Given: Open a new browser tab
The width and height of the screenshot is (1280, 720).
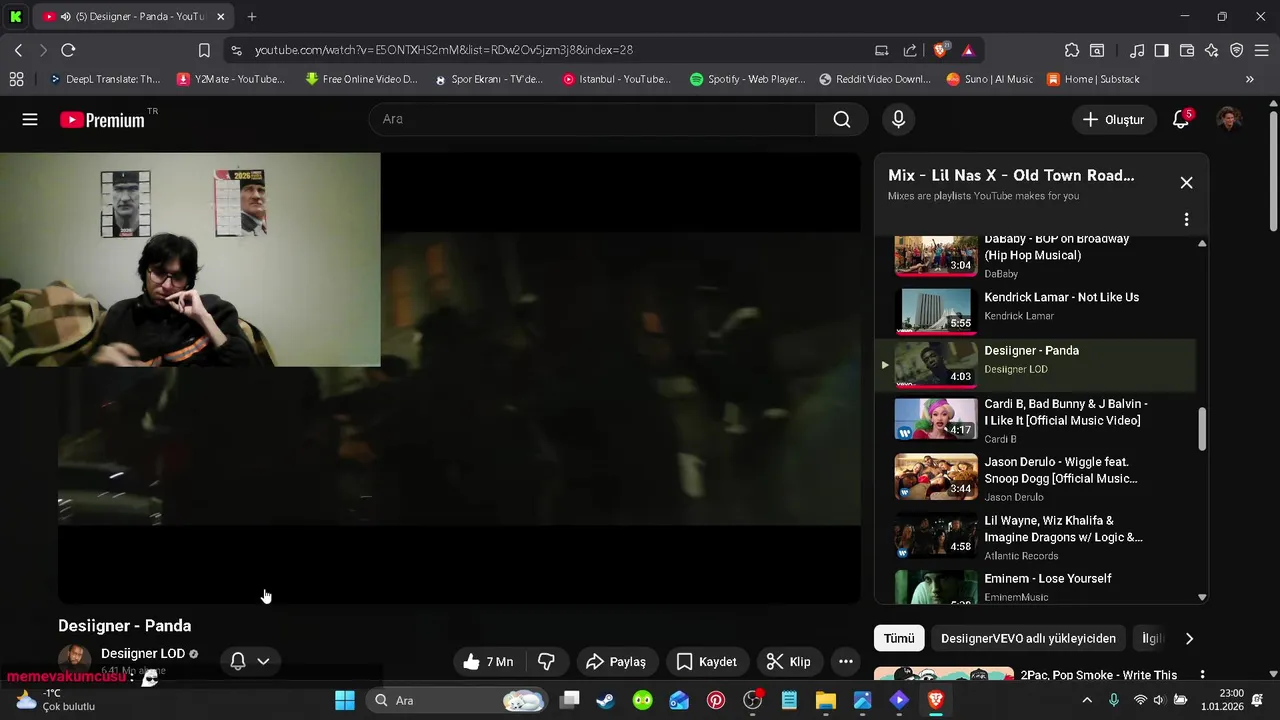Looking at the screenshot, I should pos(252,17).
